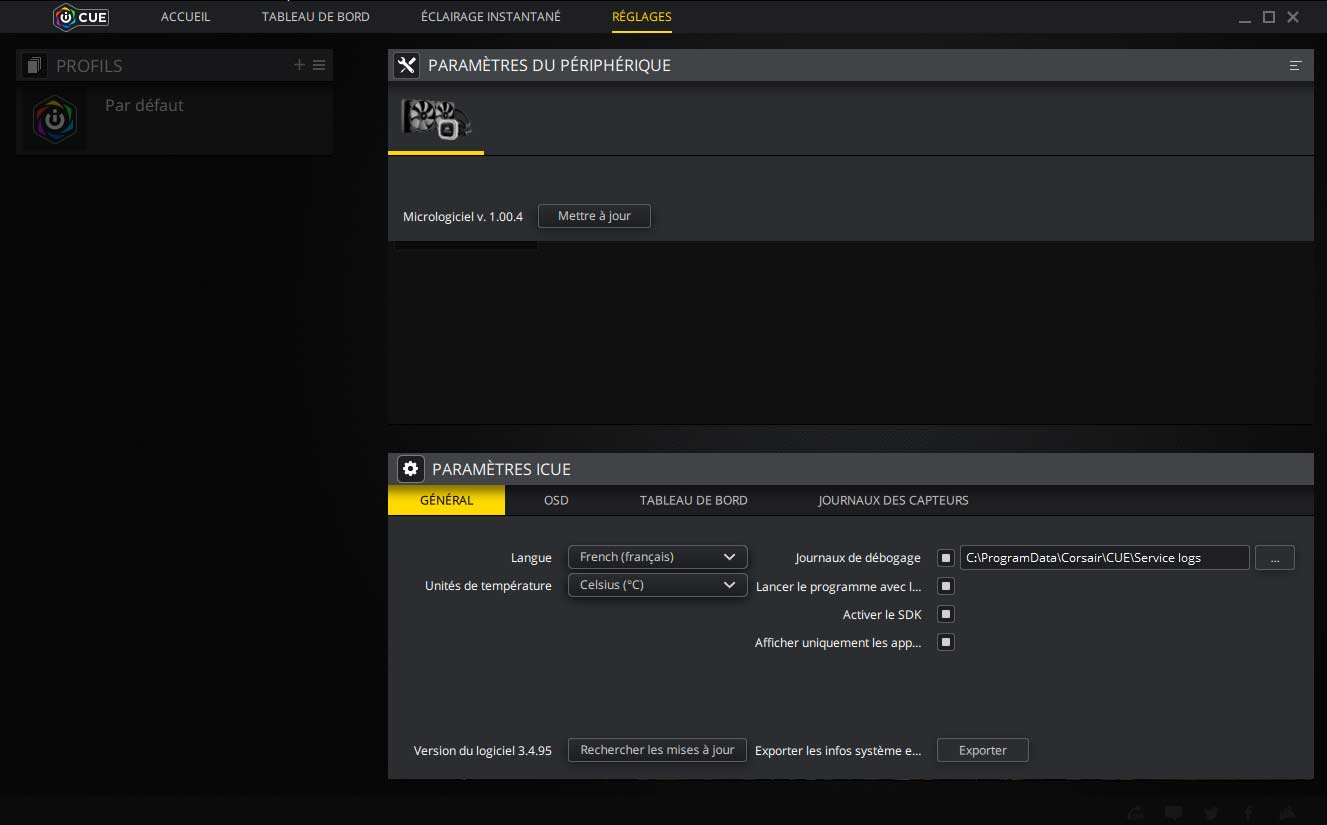Toggle the Lancer le programme avec checkbox
This screenshot has height=825, width=1327.
[946, 586]
